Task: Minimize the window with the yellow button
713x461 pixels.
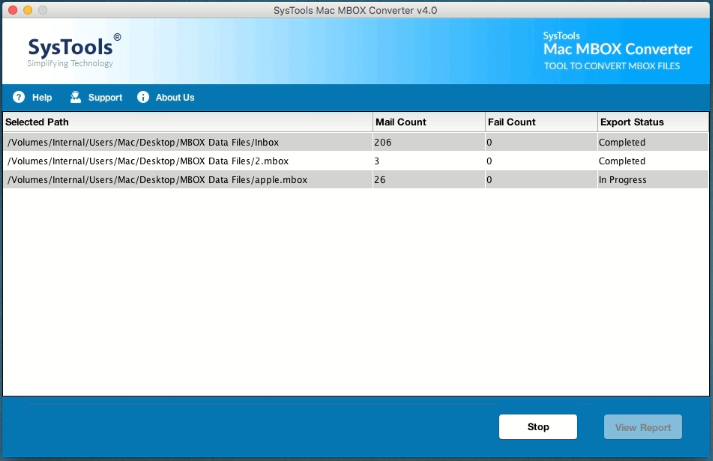Action: point(28,10)
